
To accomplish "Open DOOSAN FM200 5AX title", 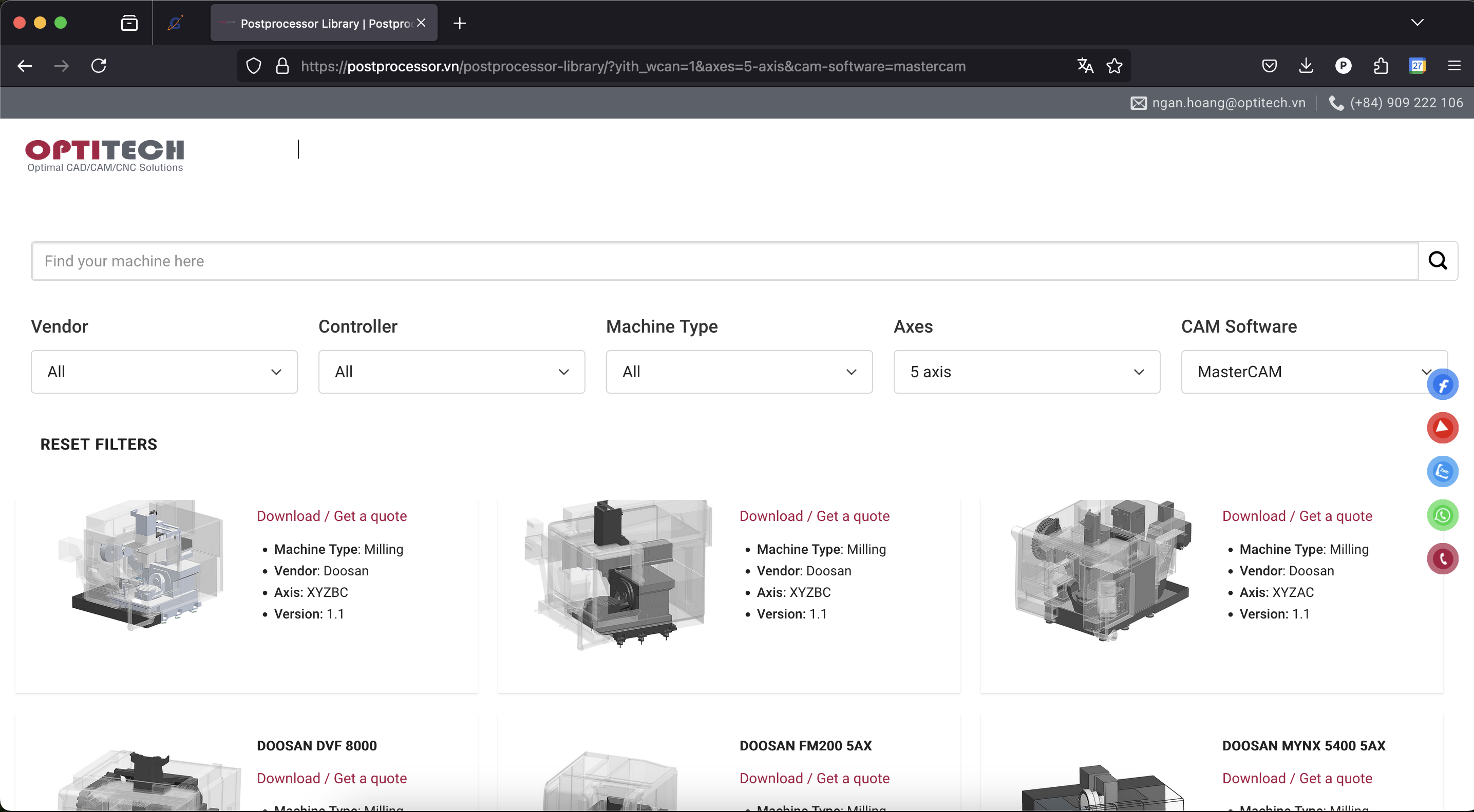I will 806,746.
